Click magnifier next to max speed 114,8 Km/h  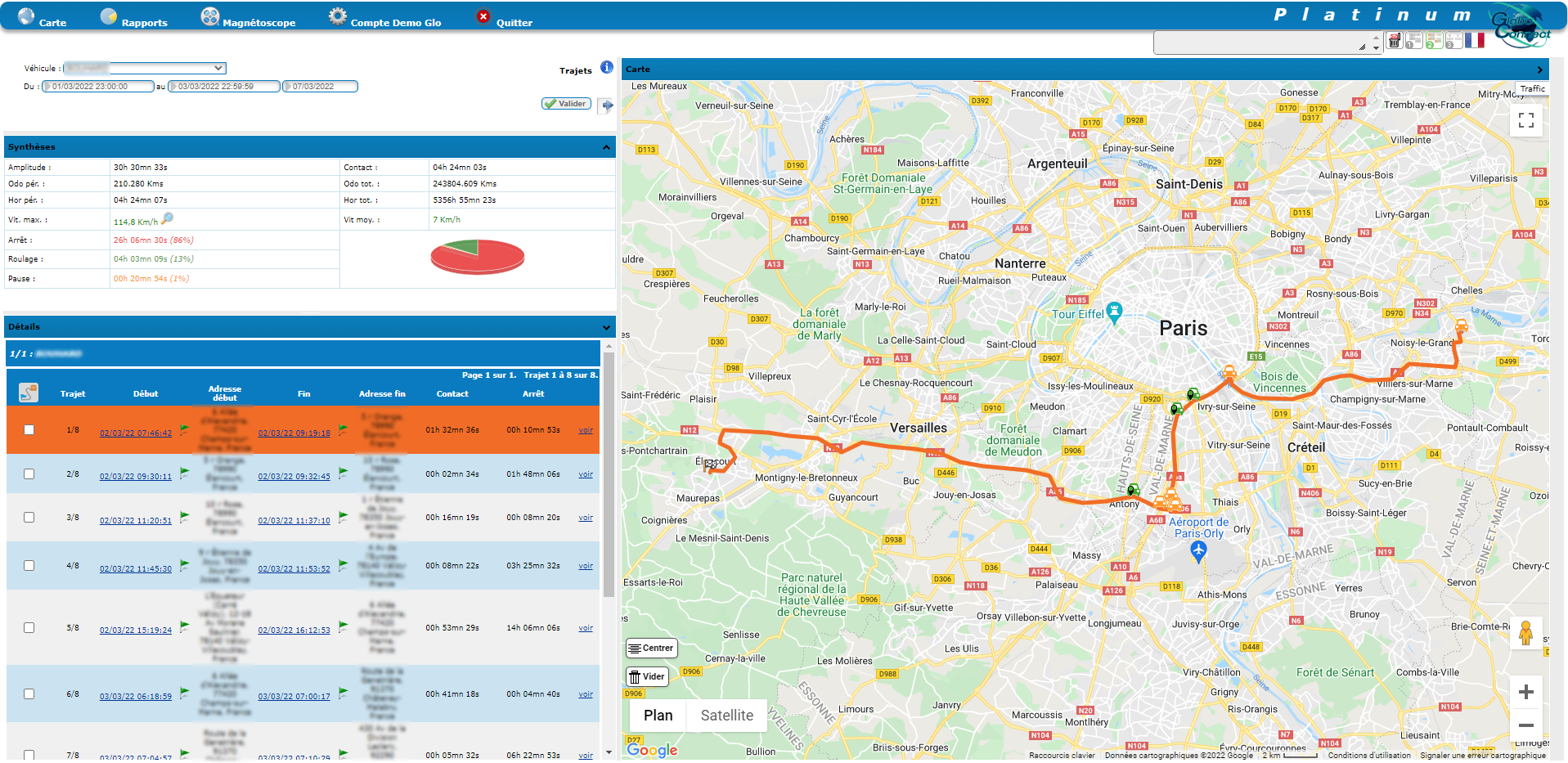click(167, 218)
